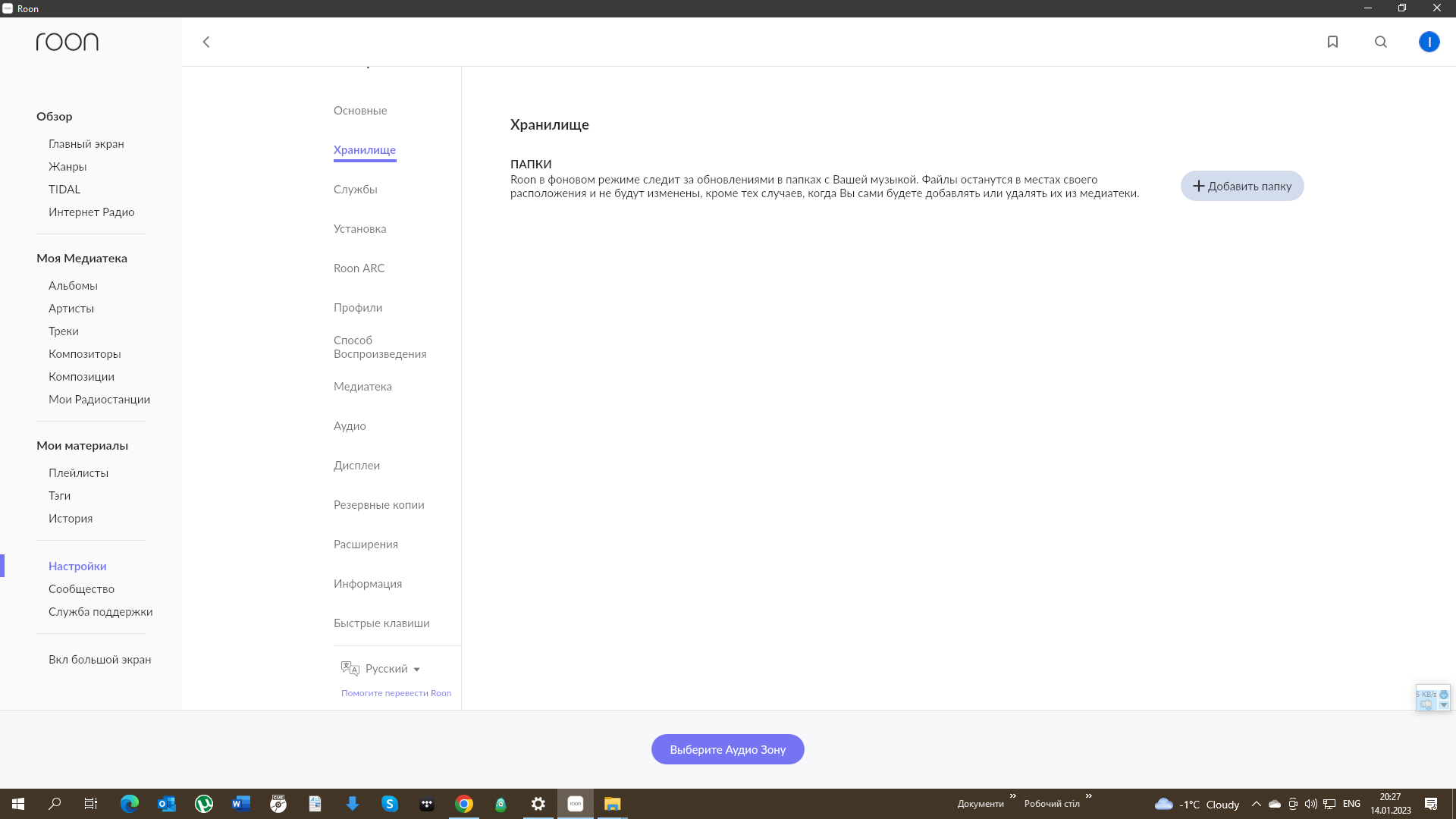Show hidden system tray icons
Image resolution: width=1456 pixels, height=819 pixels.
(1257, 804)
